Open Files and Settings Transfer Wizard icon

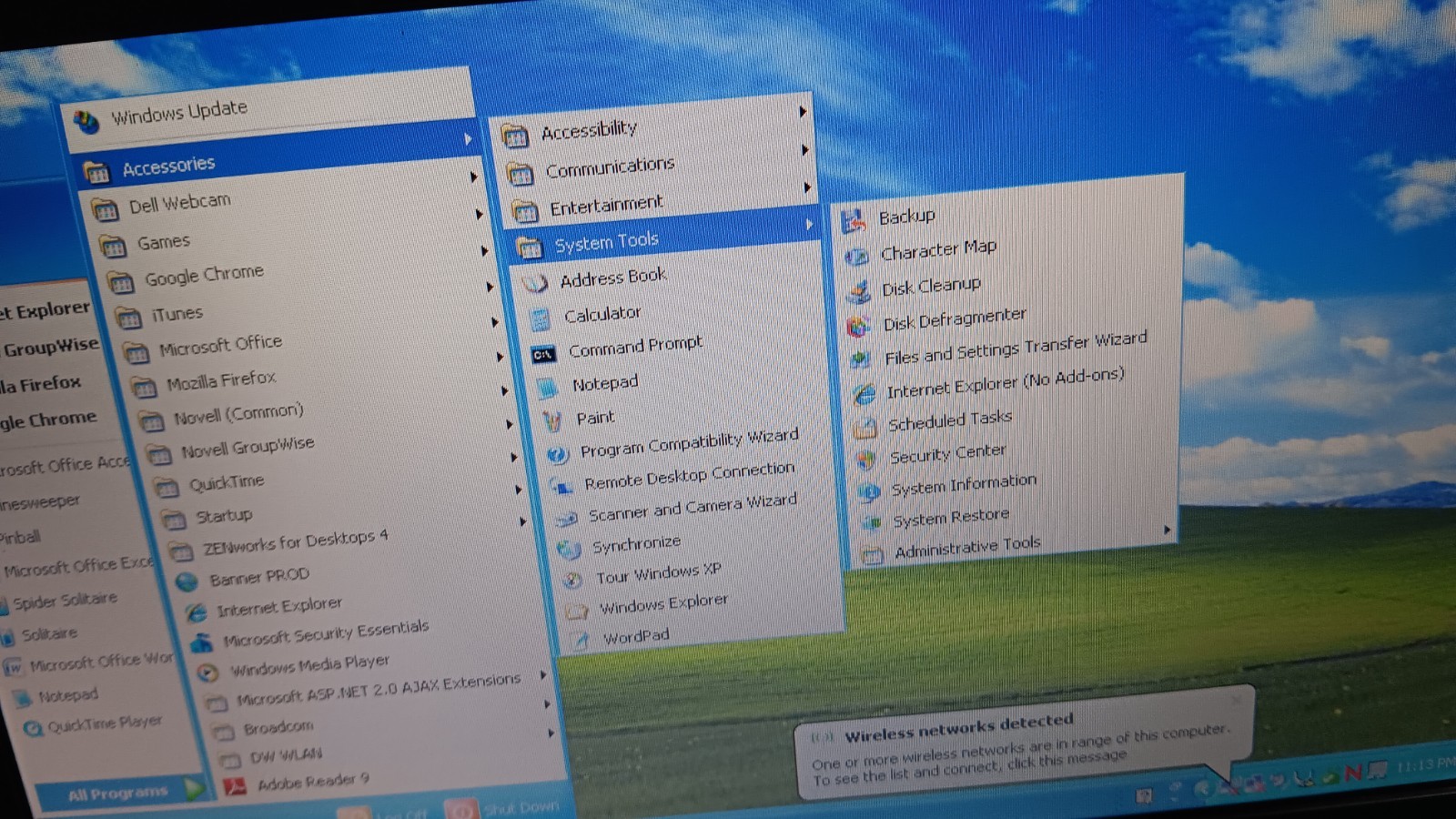860,360
